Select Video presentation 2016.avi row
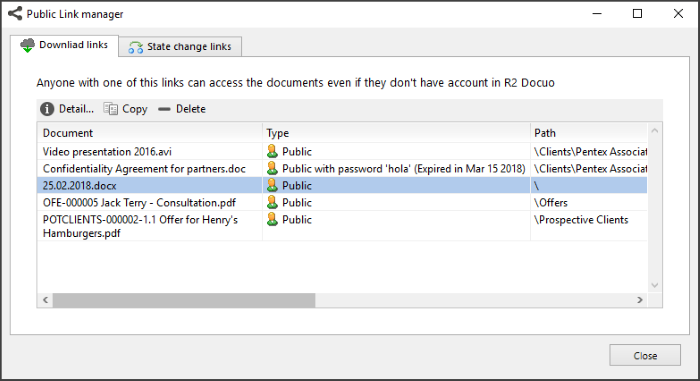 342,151
